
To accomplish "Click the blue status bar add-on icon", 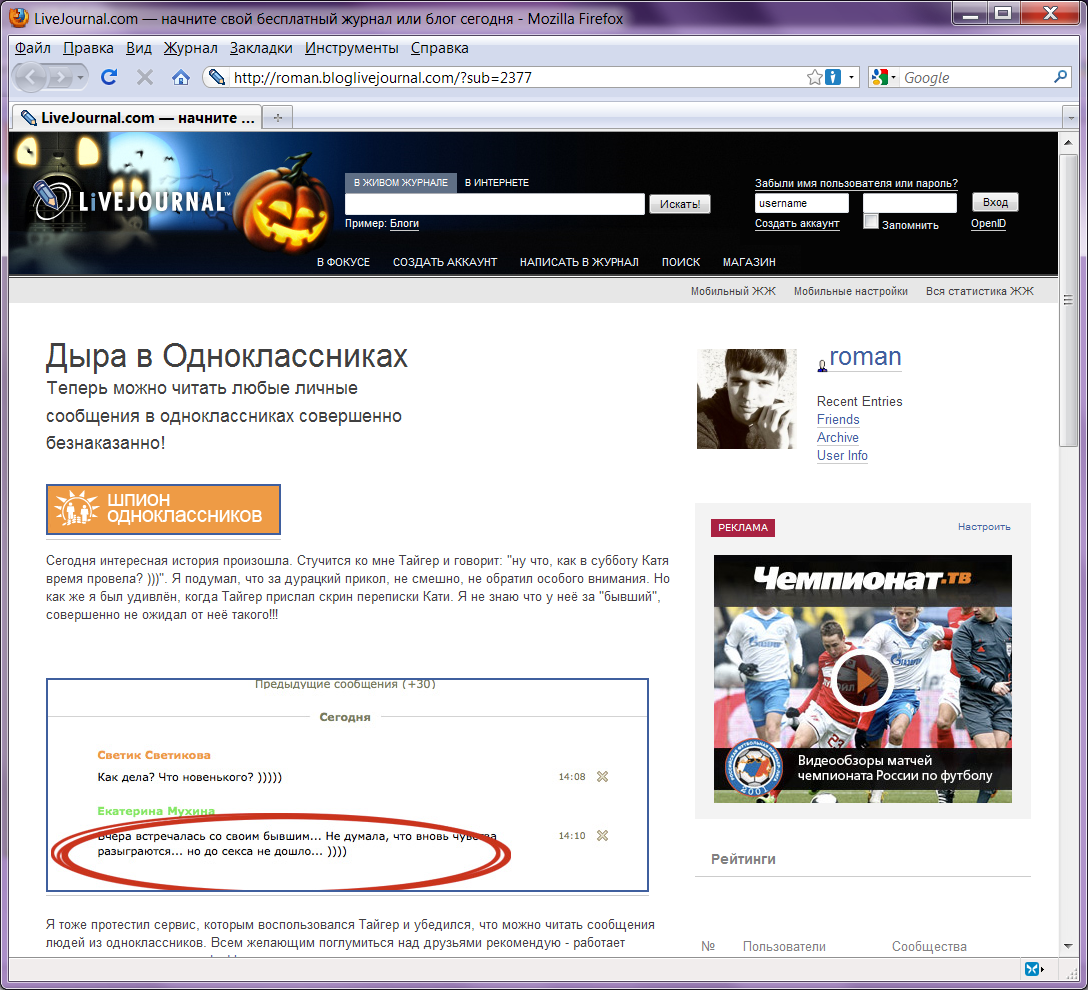I will coord(1033,969).
